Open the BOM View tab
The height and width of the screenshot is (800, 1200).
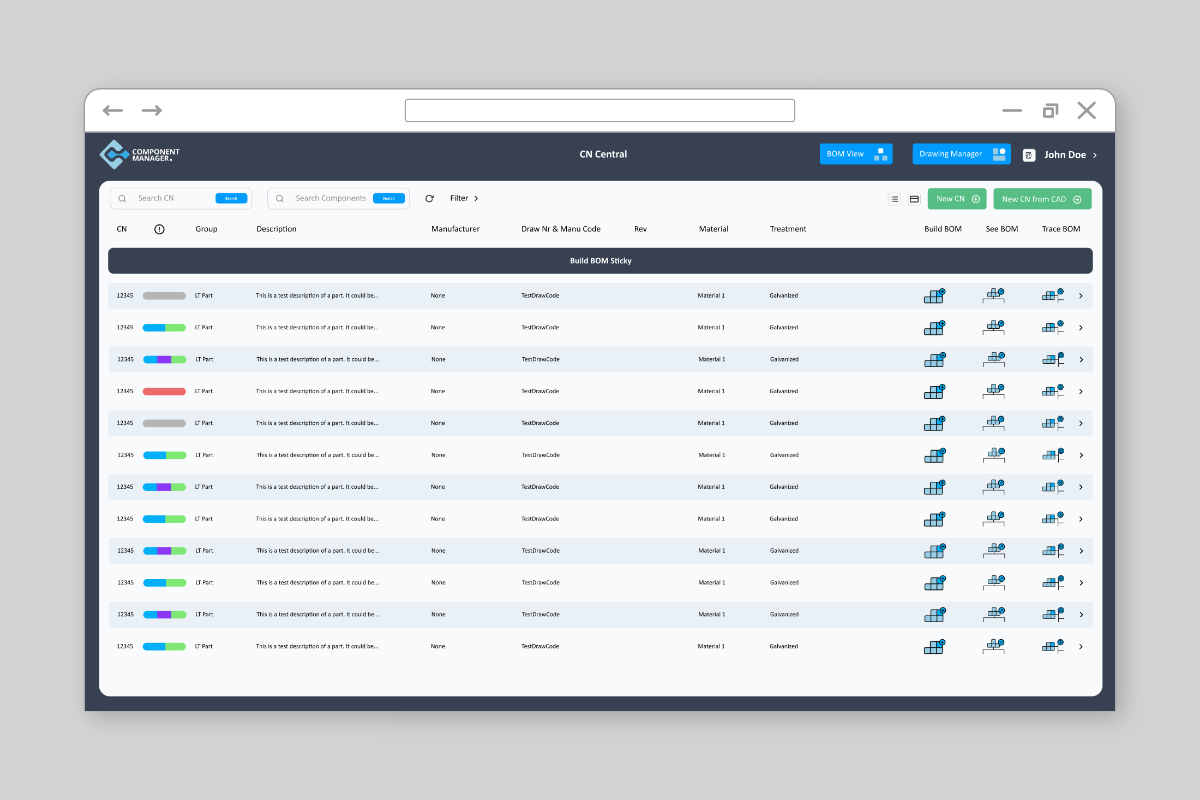click(x=856, y=154)
